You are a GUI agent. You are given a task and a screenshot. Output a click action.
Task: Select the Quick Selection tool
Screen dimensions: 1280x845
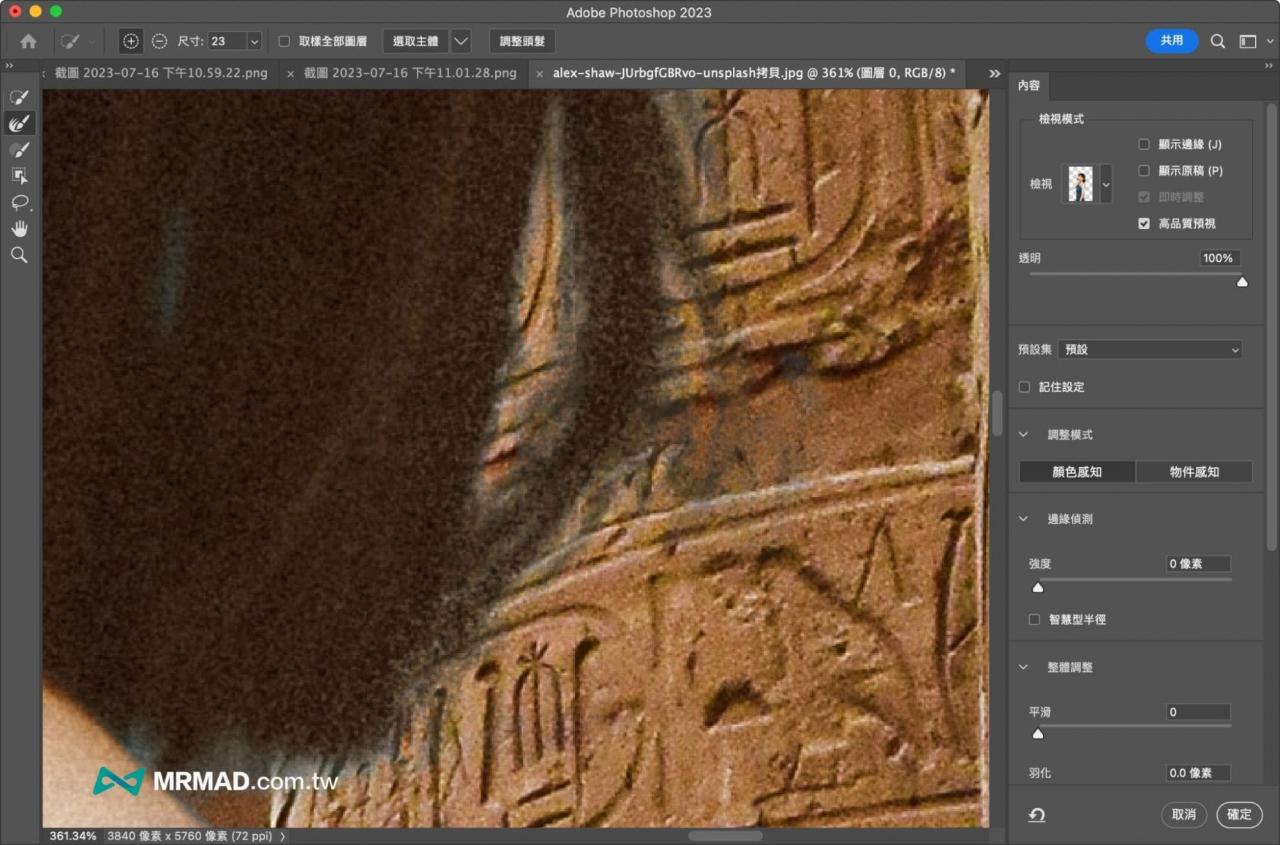click(19, 97)
